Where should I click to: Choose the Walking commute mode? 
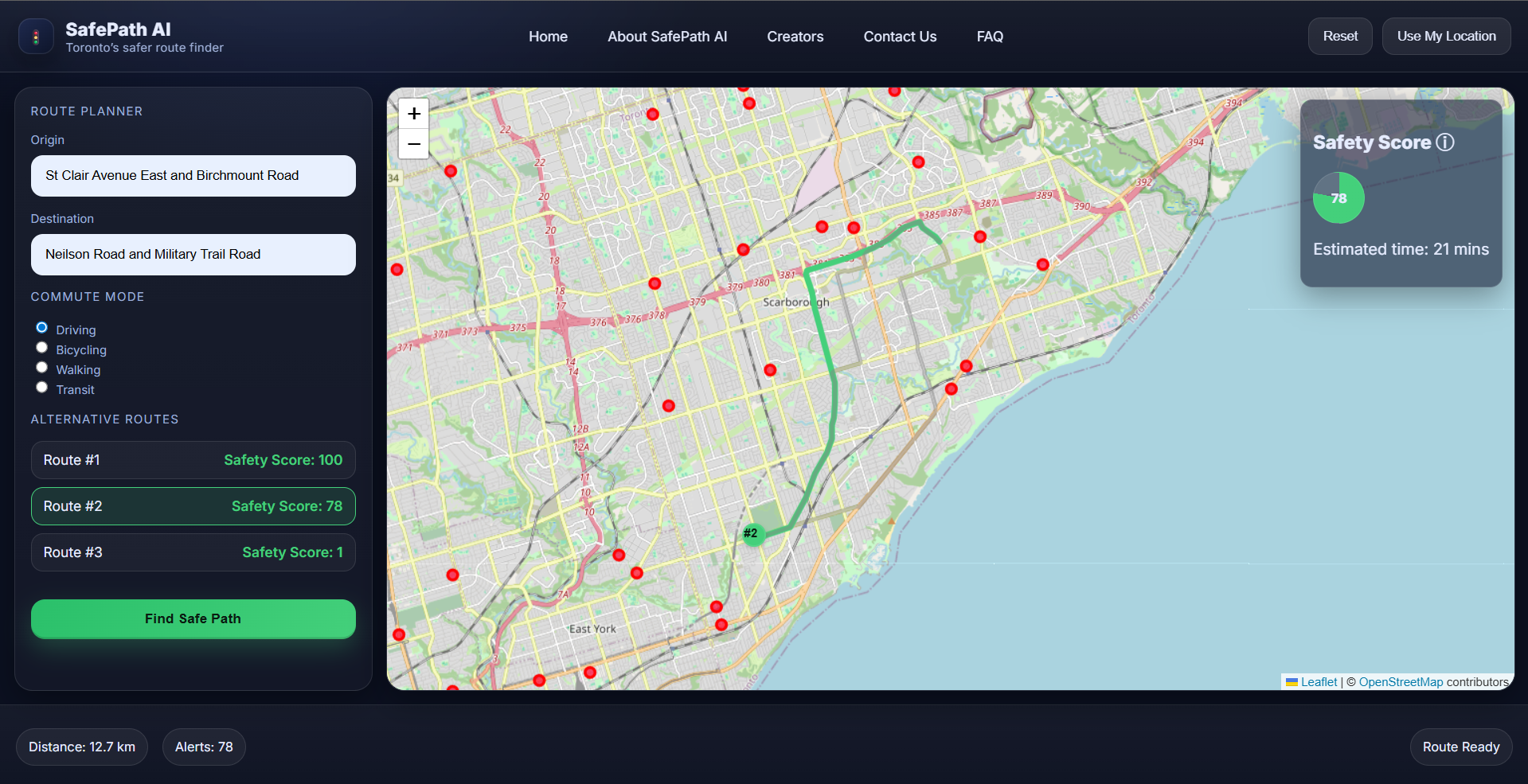click(x=42, y=368)
